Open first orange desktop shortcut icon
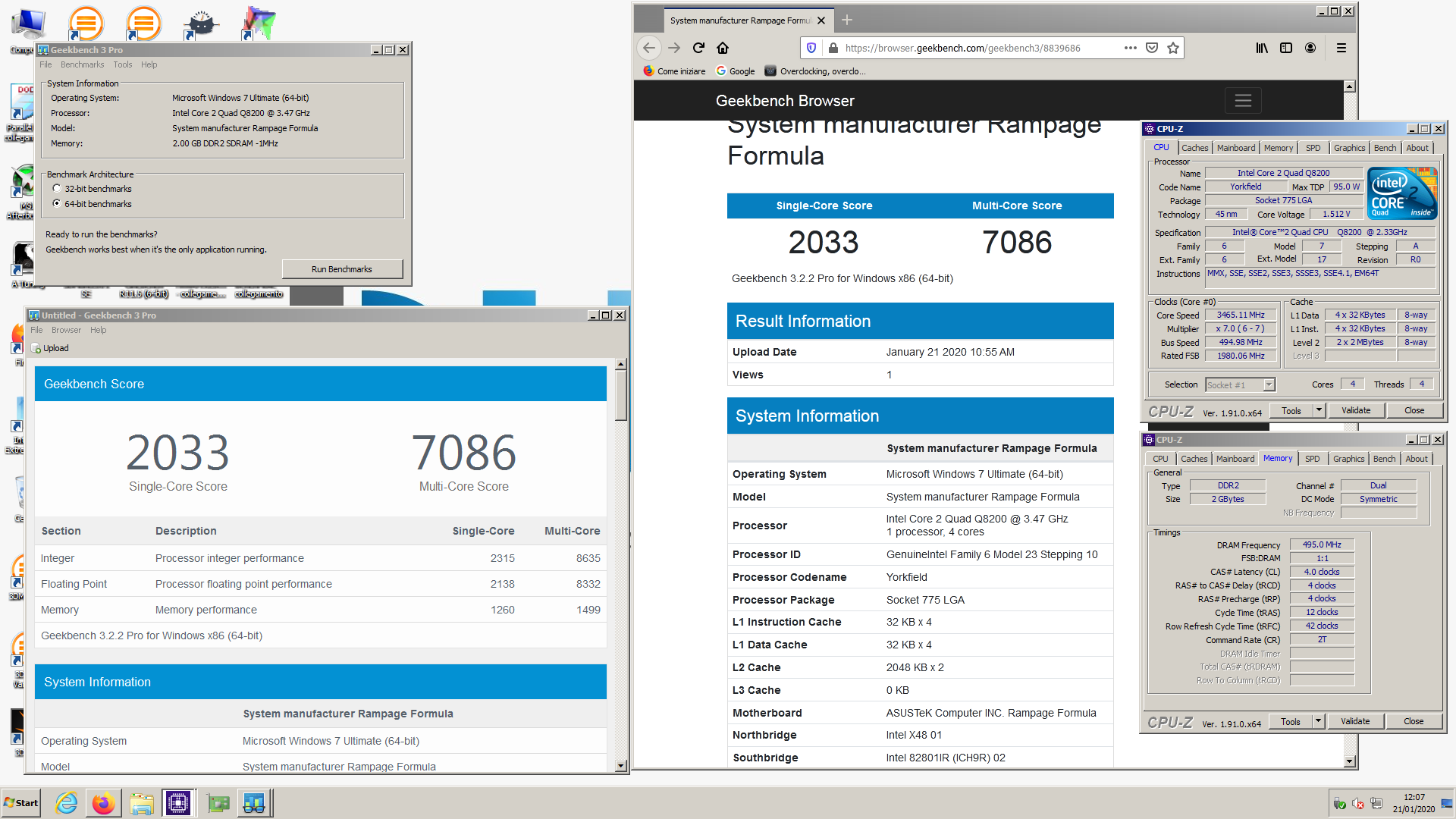This screenshot has height=819, width=1456. (x=86, y=23)
